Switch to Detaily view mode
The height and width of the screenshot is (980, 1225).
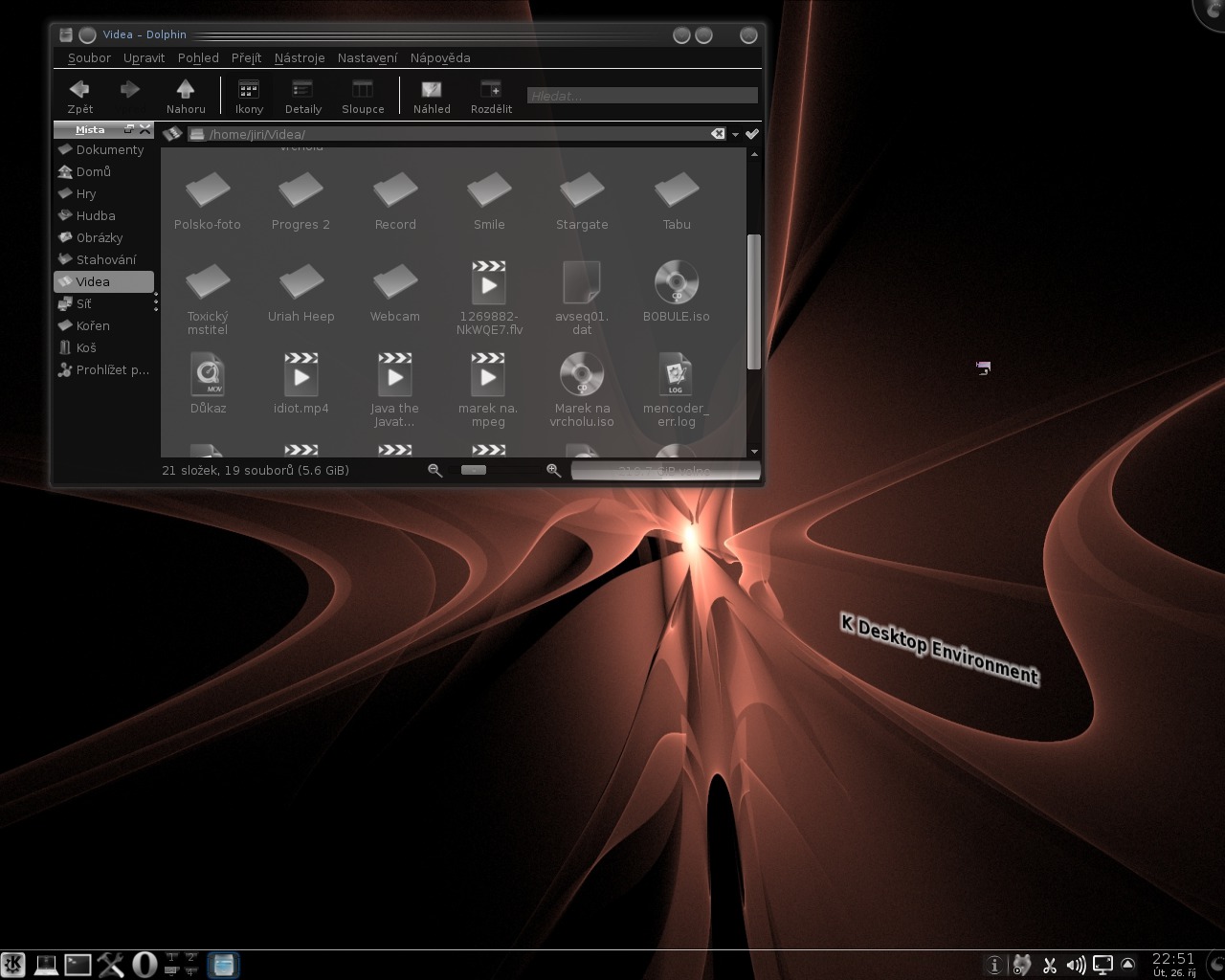tap(302, 96)
